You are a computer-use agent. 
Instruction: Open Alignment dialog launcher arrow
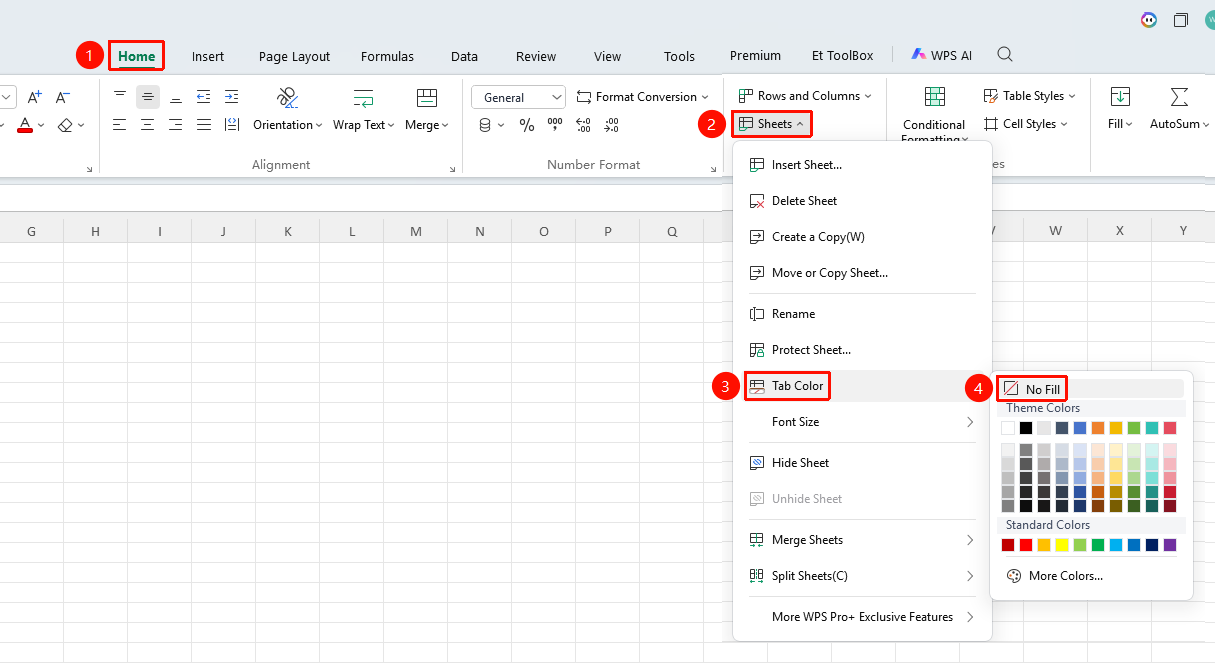tap(453, 169)
